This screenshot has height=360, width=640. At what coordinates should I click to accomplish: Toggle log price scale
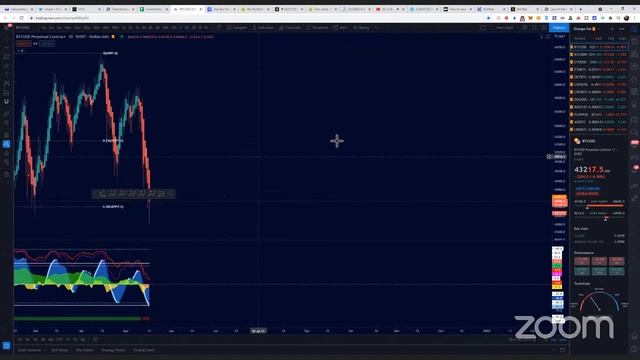553,340
